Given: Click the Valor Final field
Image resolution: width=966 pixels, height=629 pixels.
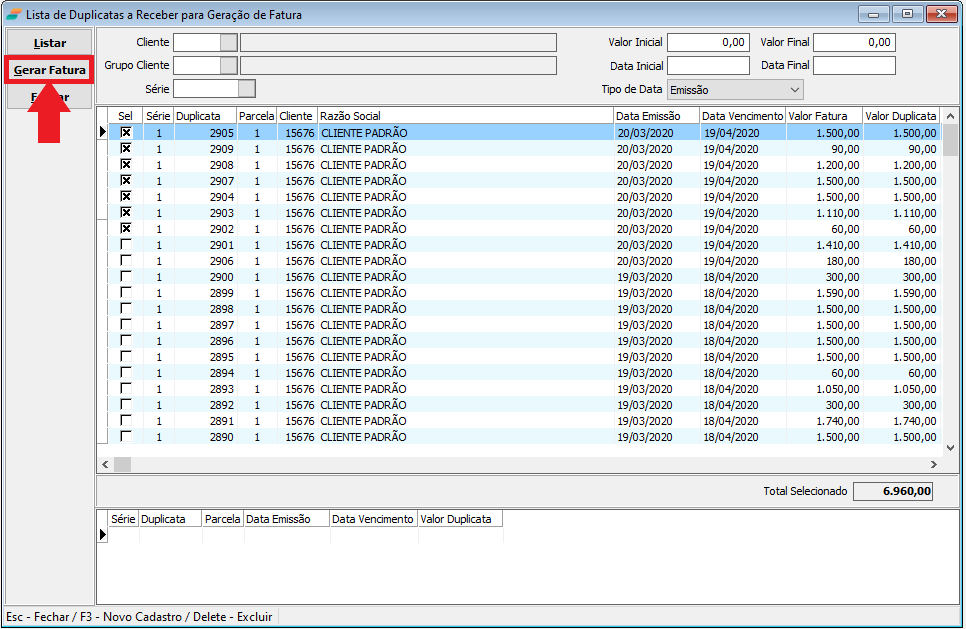Looking at the screenshot, I should (x=855, y=42).
